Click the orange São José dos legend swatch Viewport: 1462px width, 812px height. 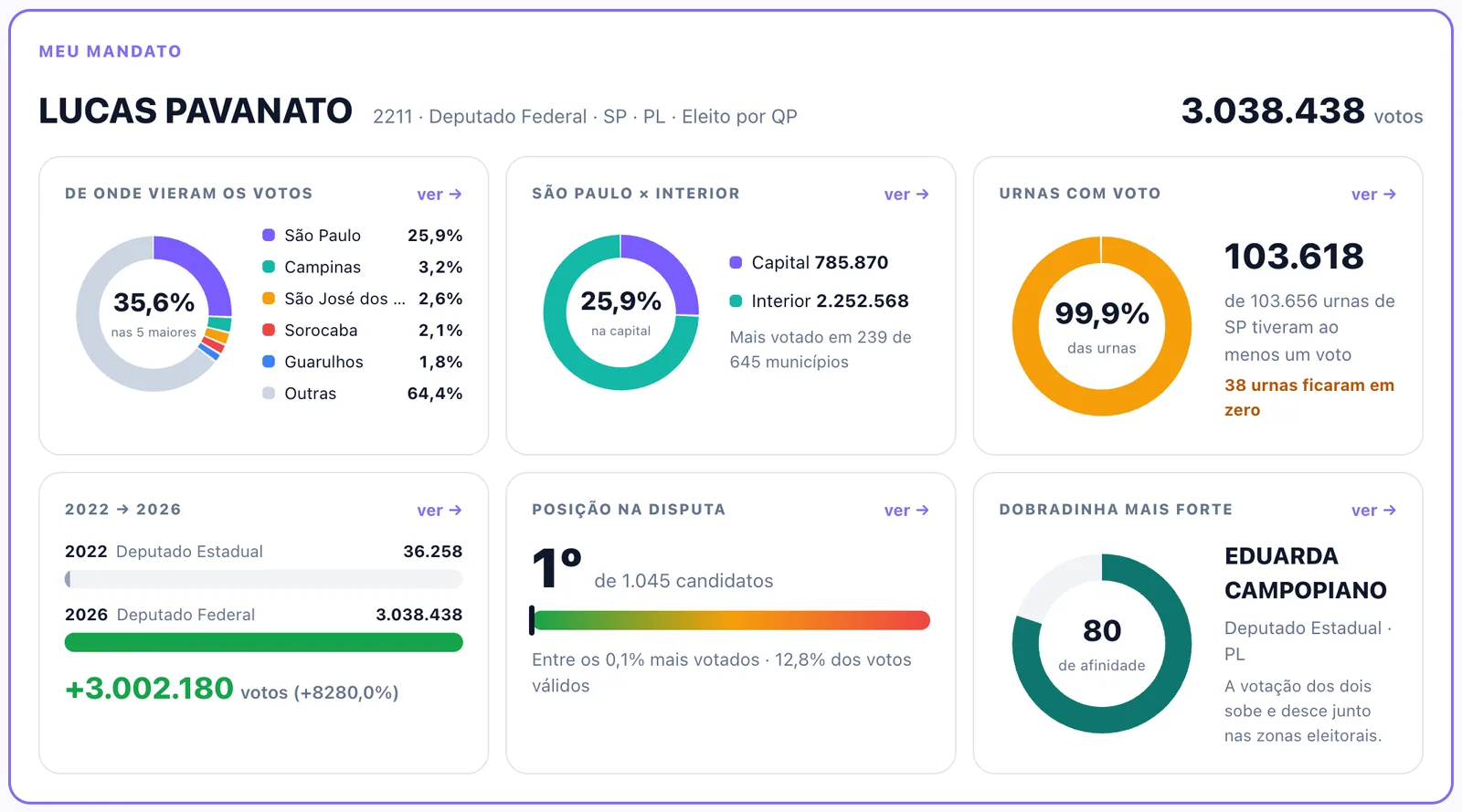[x=269, y=298]
